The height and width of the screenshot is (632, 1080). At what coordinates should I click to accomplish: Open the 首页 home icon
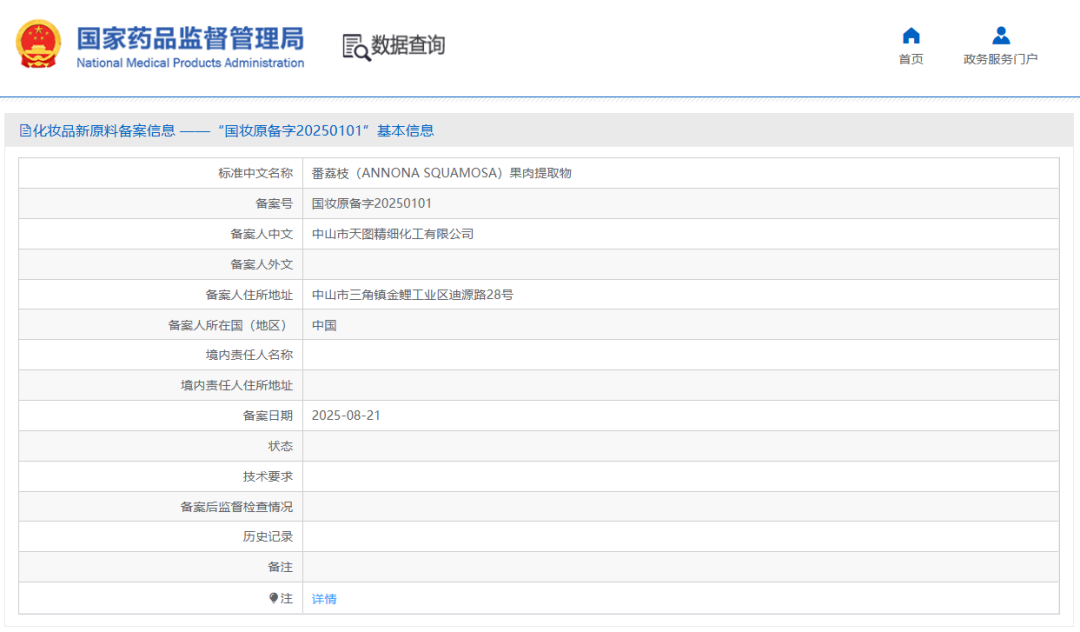pos(911,35)
